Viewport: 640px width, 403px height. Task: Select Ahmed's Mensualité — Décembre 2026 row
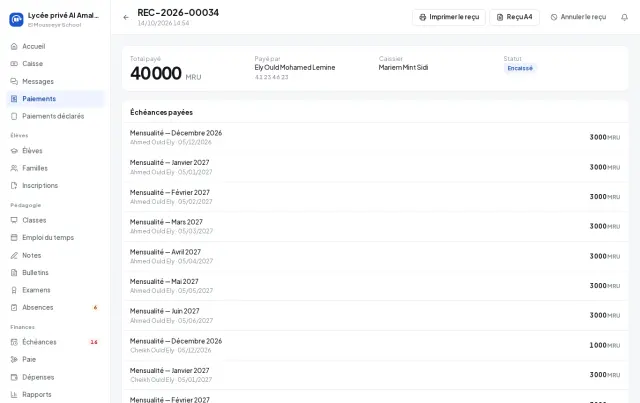click(375, 138)
